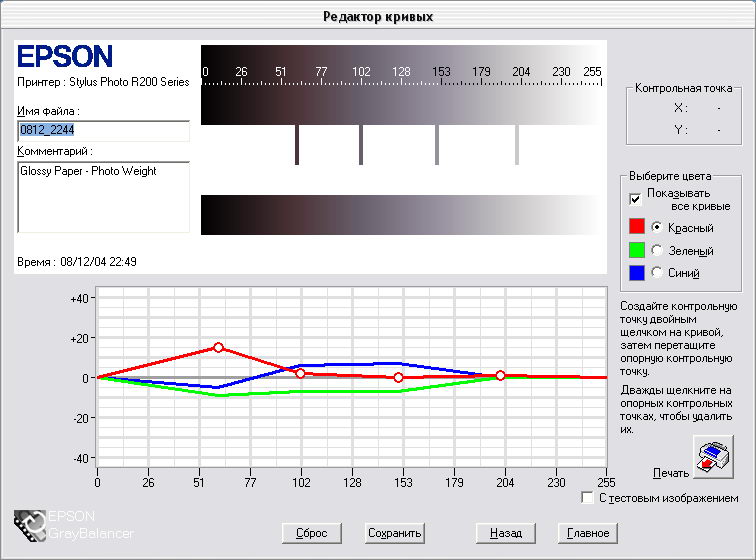Screen dimensions: 756x560
Task: Select the red control point near 153
Action: click(x=398, y=377)
